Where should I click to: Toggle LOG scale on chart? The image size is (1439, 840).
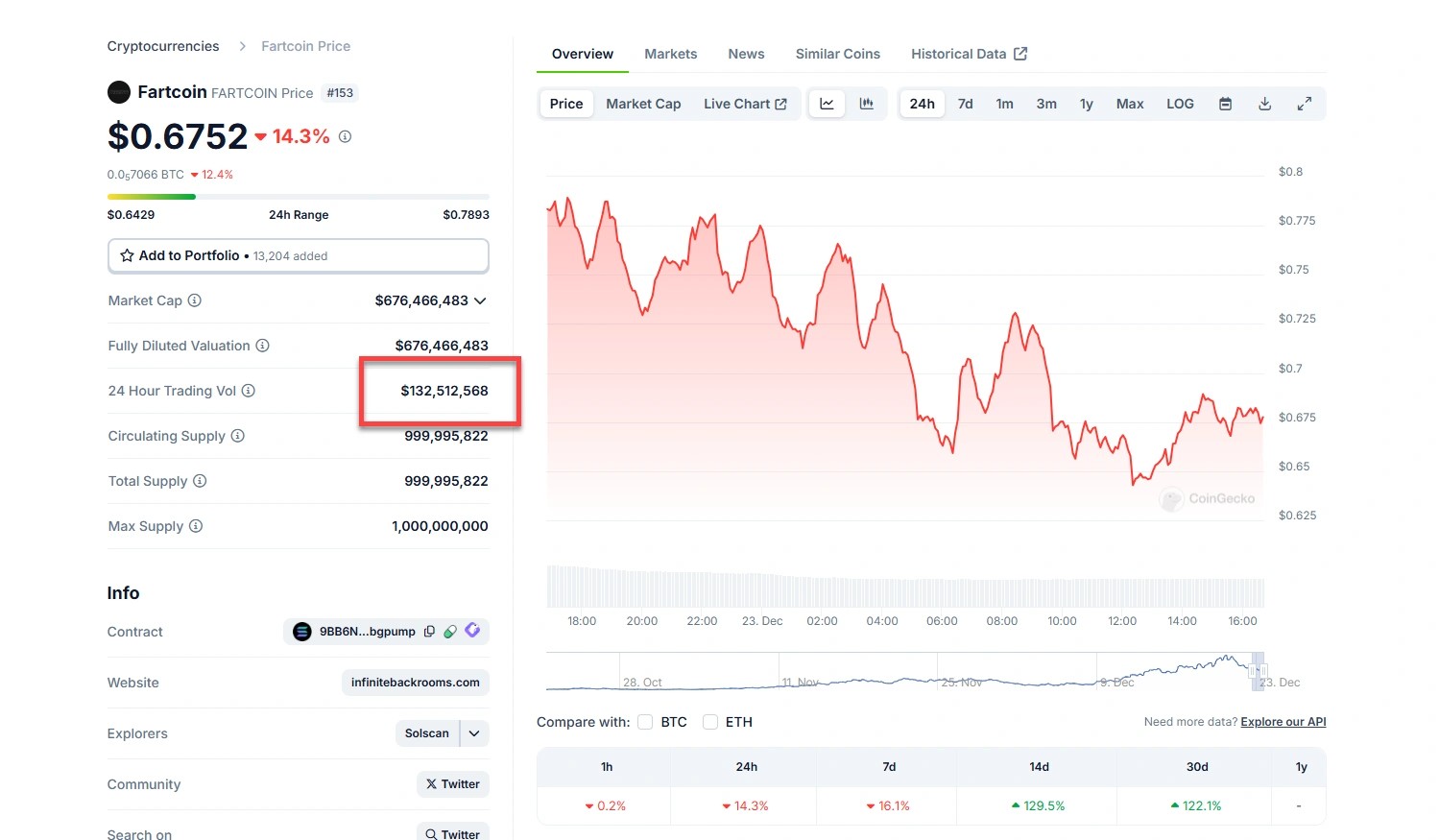coord(1180,104)
